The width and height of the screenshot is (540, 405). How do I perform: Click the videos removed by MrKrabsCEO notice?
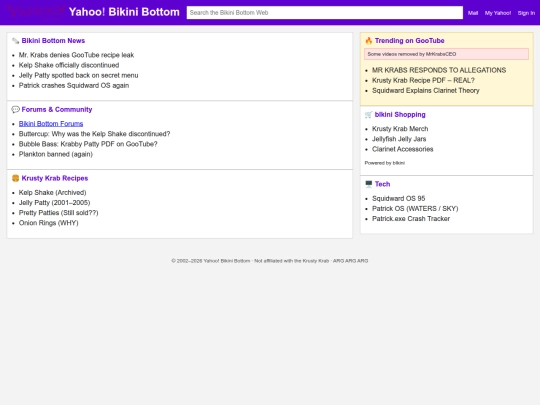[447, 54]
